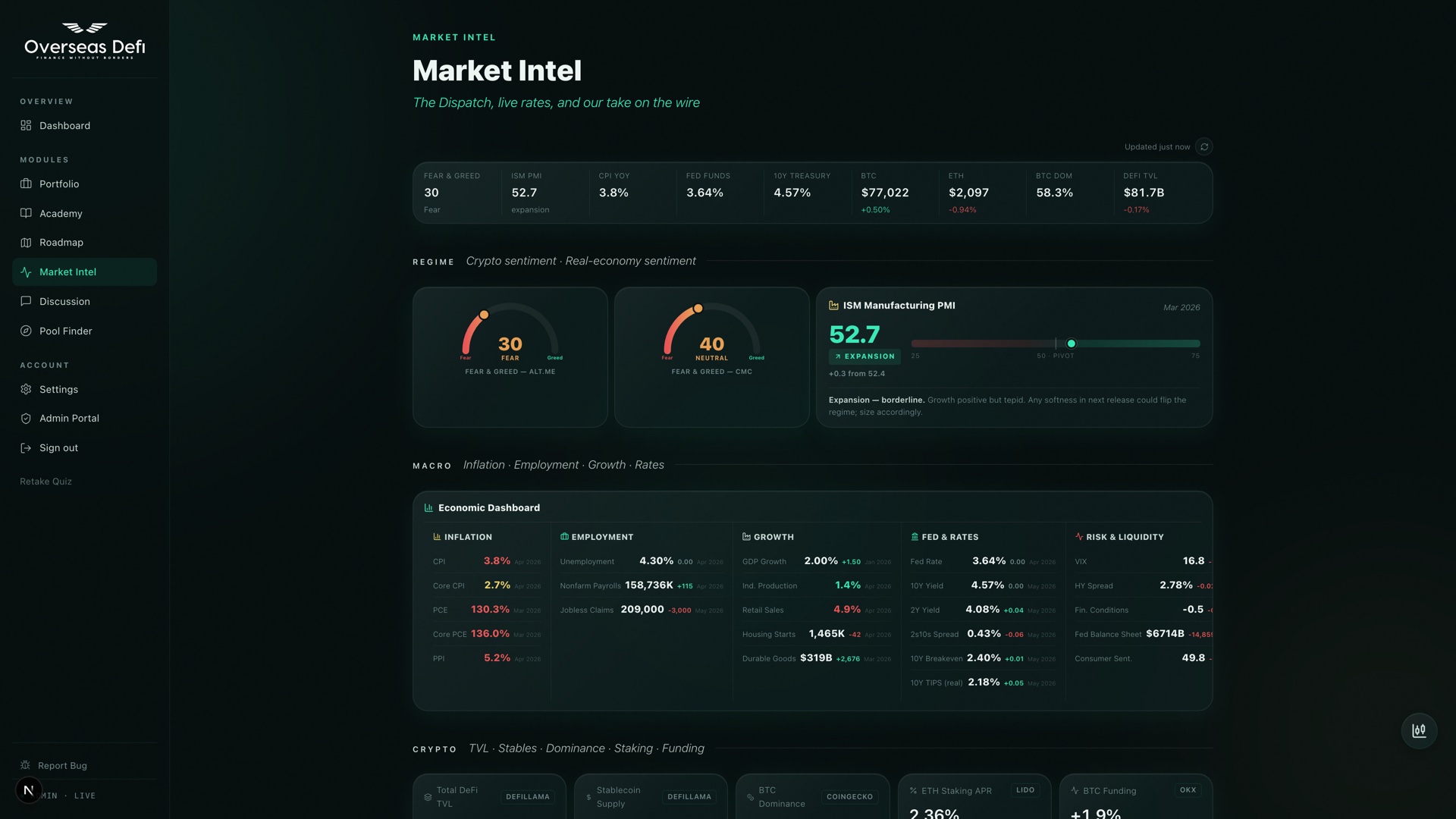Click the Updated just now label

click(1157, 147)
